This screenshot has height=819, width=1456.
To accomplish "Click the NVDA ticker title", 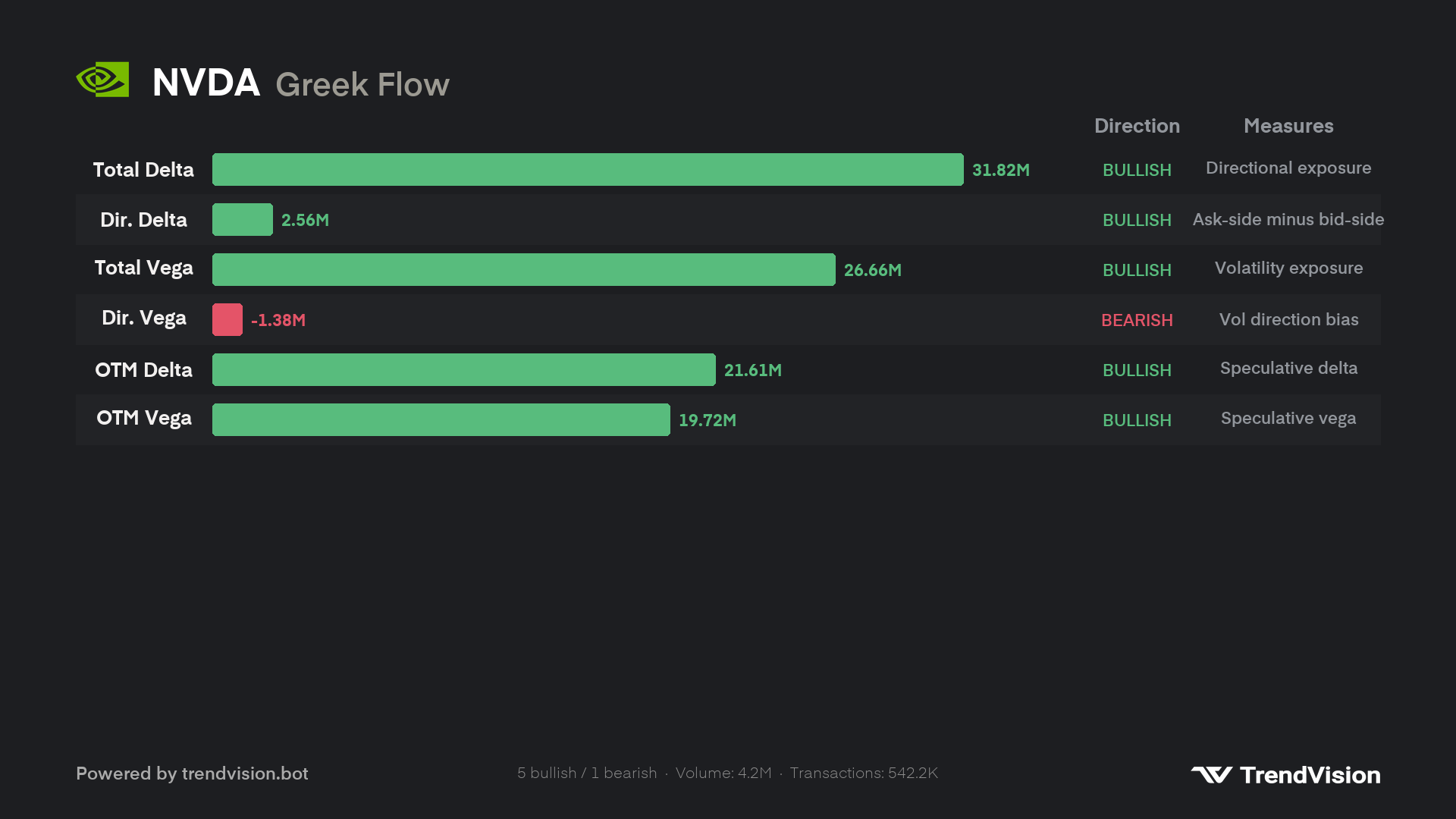I will 206,82.
